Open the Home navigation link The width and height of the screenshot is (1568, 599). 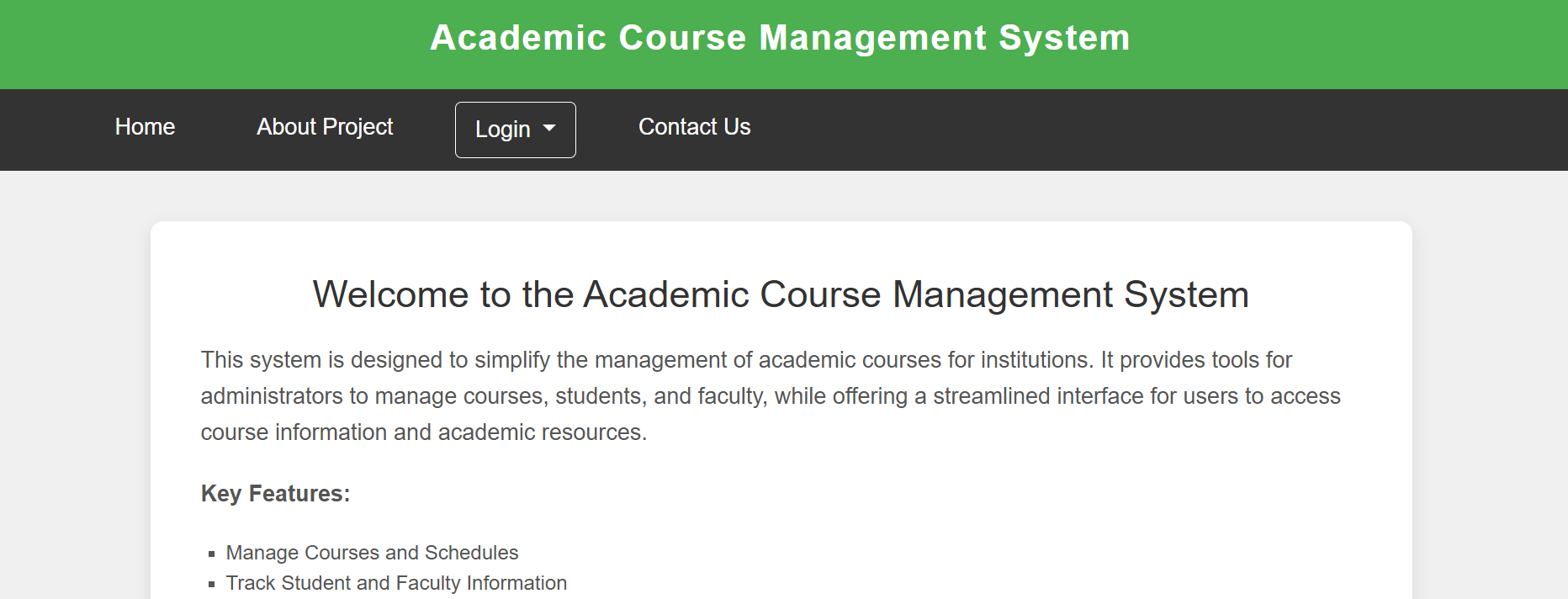145,127
